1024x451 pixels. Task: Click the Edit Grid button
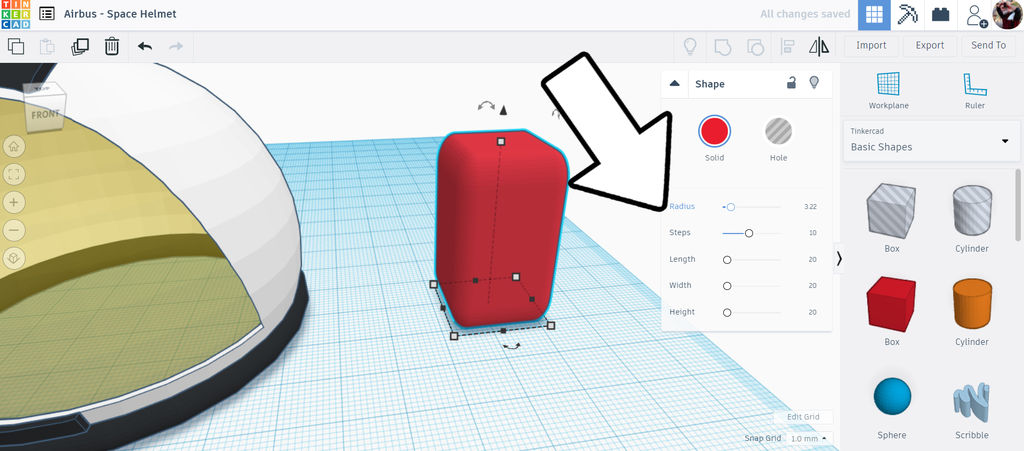pos(803,417)
